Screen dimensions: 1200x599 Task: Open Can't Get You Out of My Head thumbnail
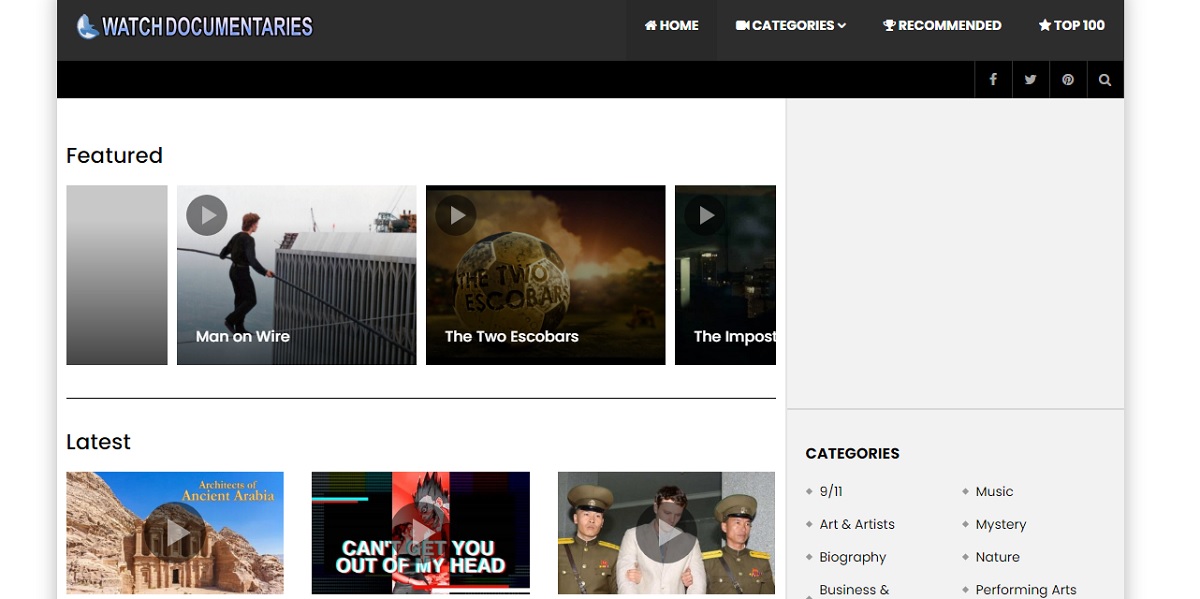click(x=420, y=533)
